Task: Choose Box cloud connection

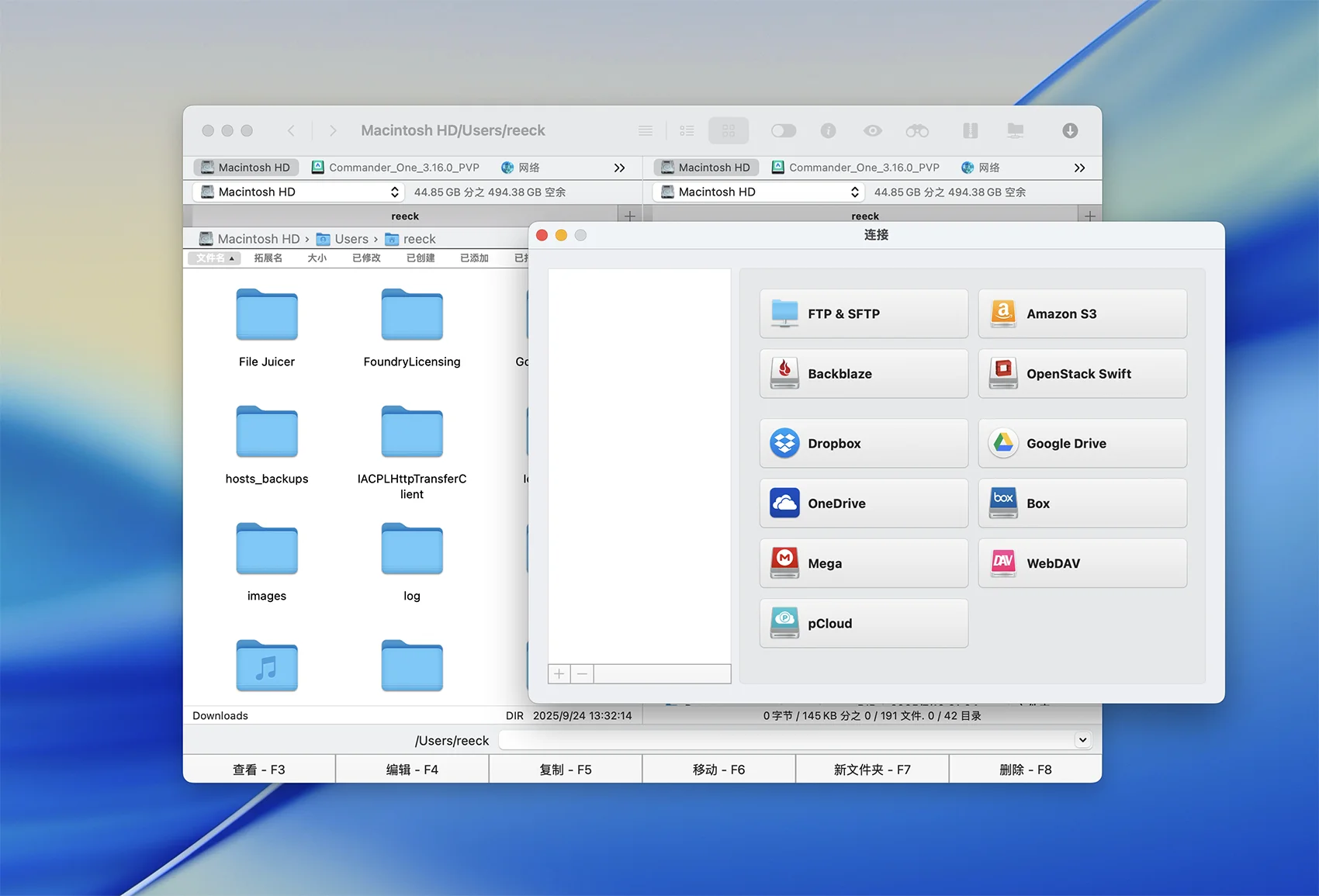Action: tap(1082, 503)
